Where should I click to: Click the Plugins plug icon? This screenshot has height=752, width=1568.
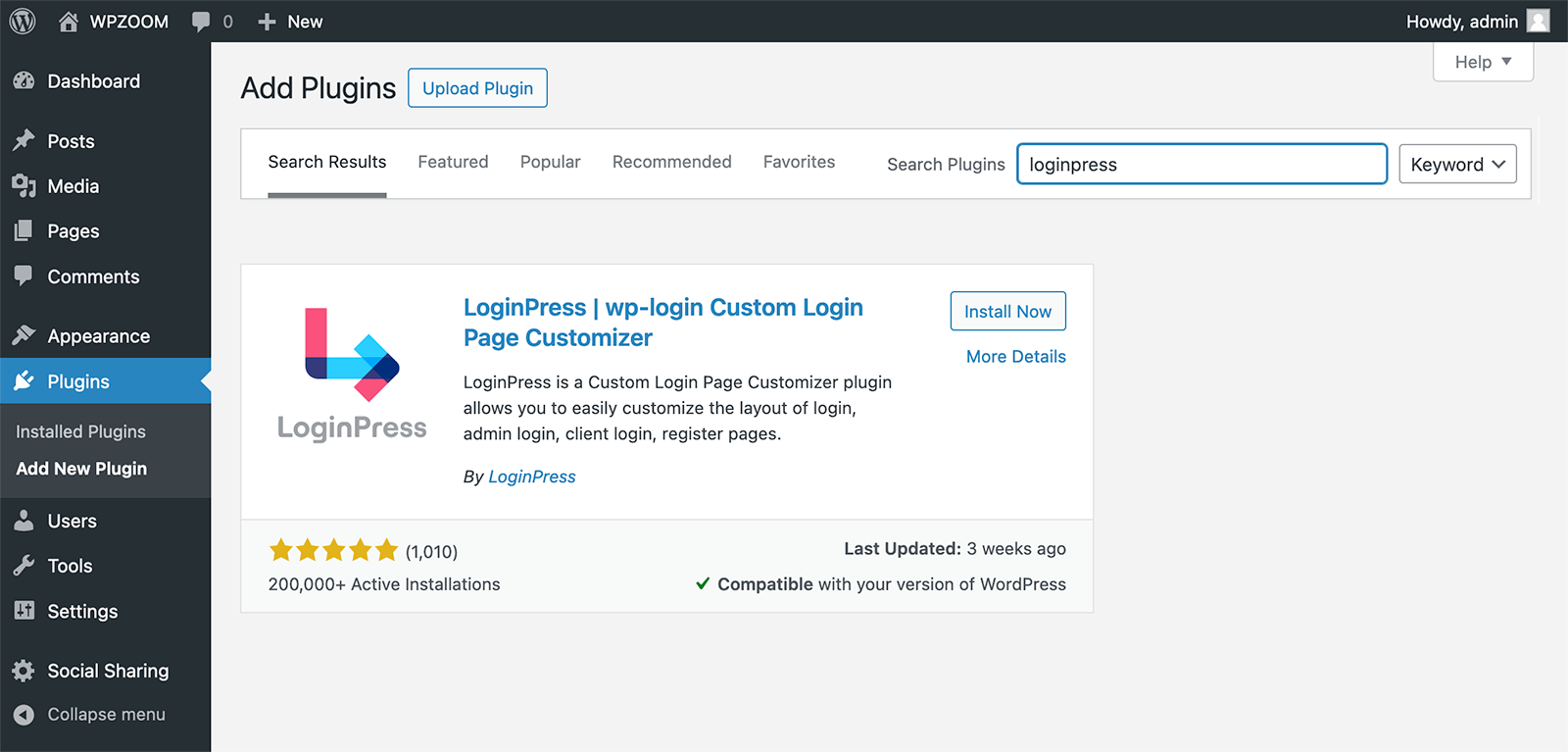click(x=24, y=381)
